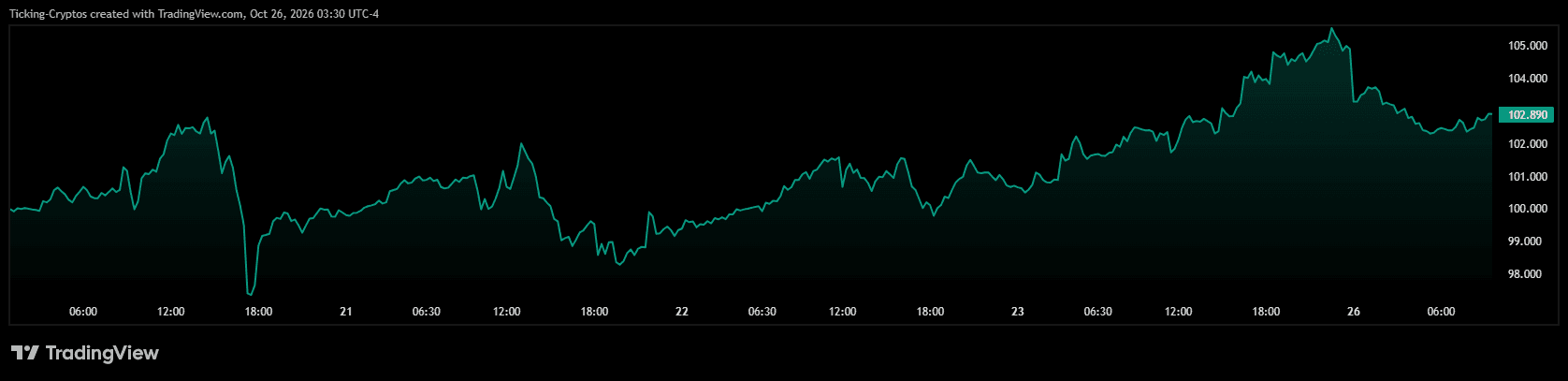Screen dimensions: 1568x381
Task: Click the 06:00 time label following date 26
Action: click(1442, 312)
